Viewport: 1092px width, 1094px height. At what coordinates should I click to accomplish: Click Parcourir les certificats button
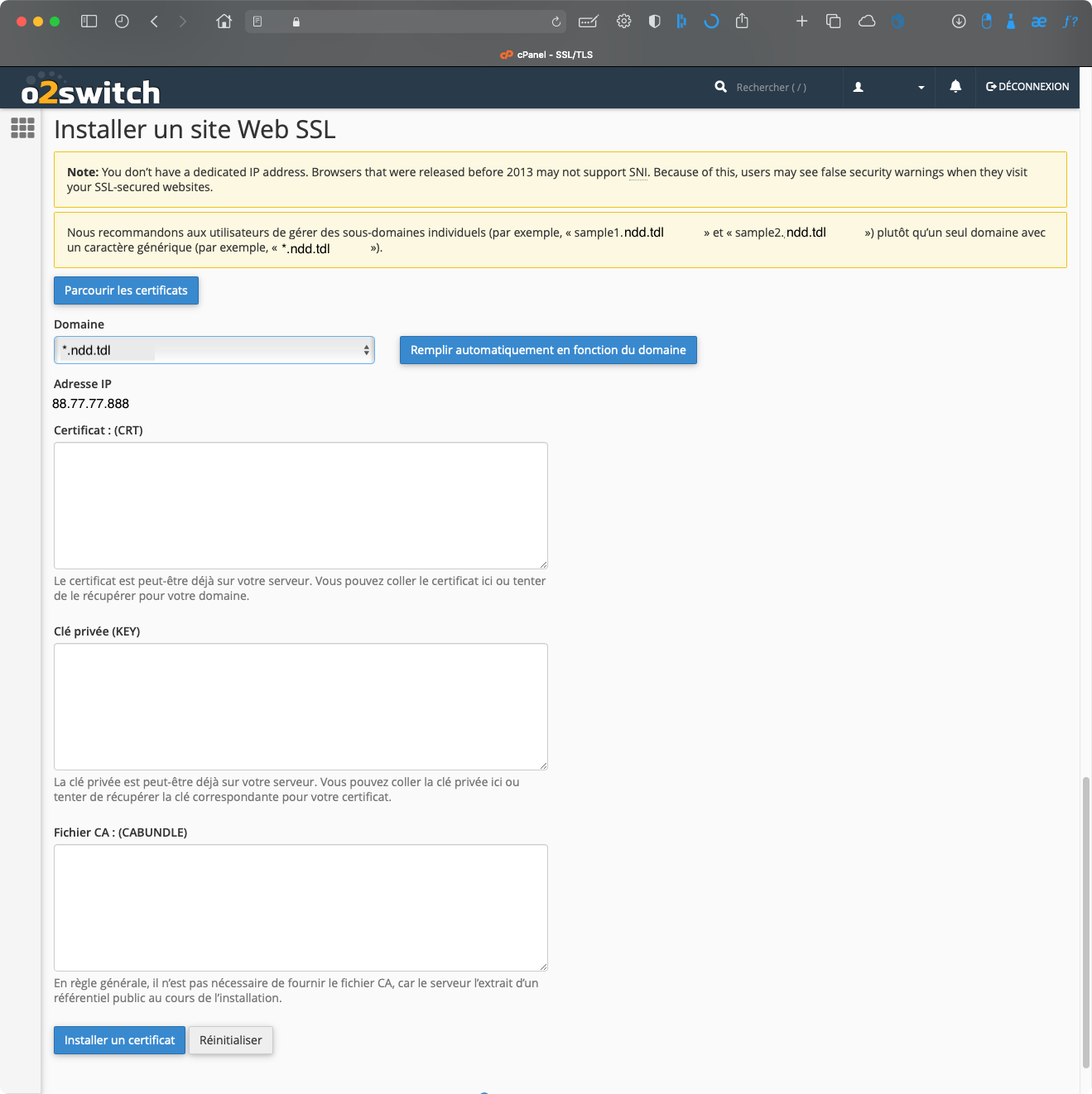[126, 290]
